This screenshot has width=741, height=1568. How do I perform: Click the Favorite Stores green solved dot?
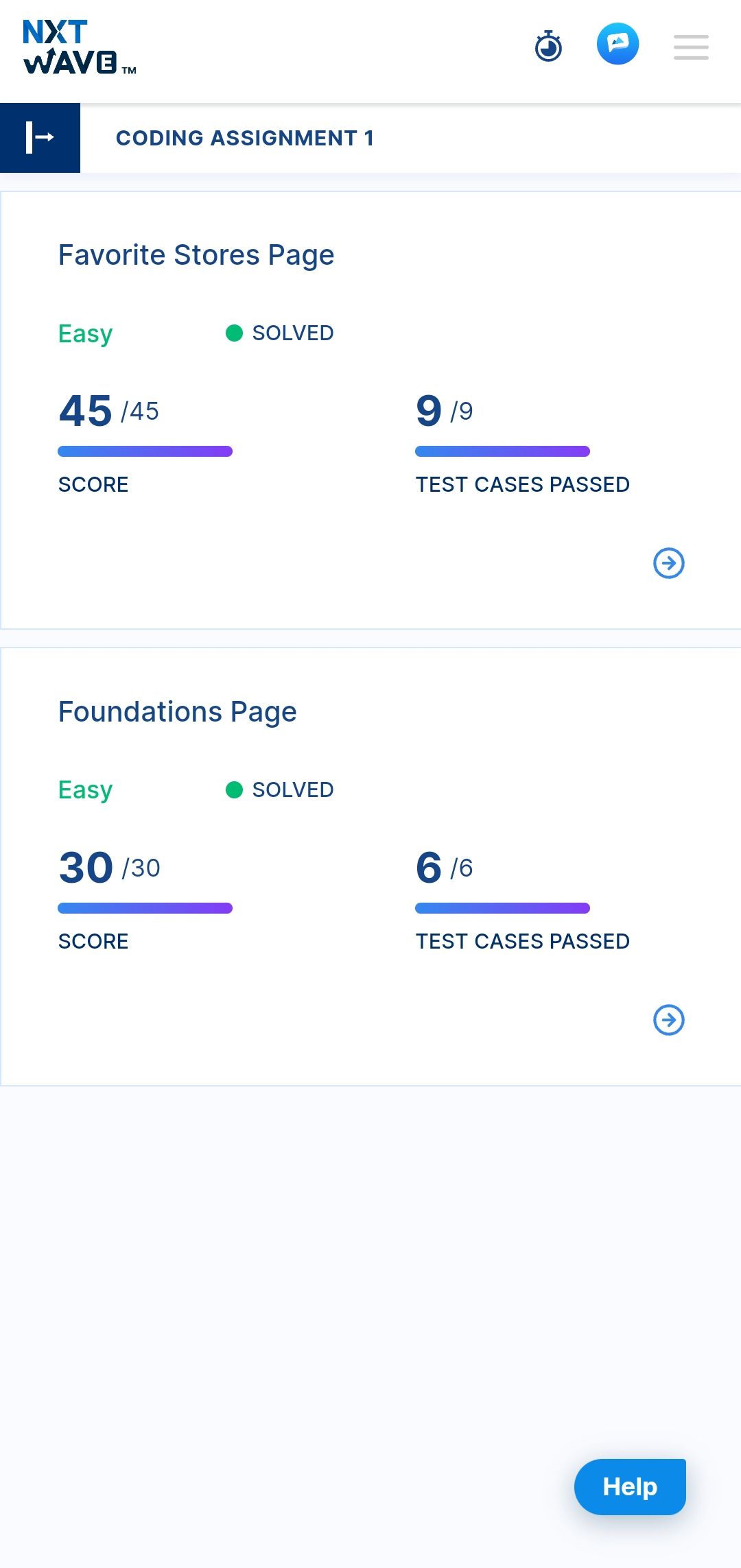[234, 333]
